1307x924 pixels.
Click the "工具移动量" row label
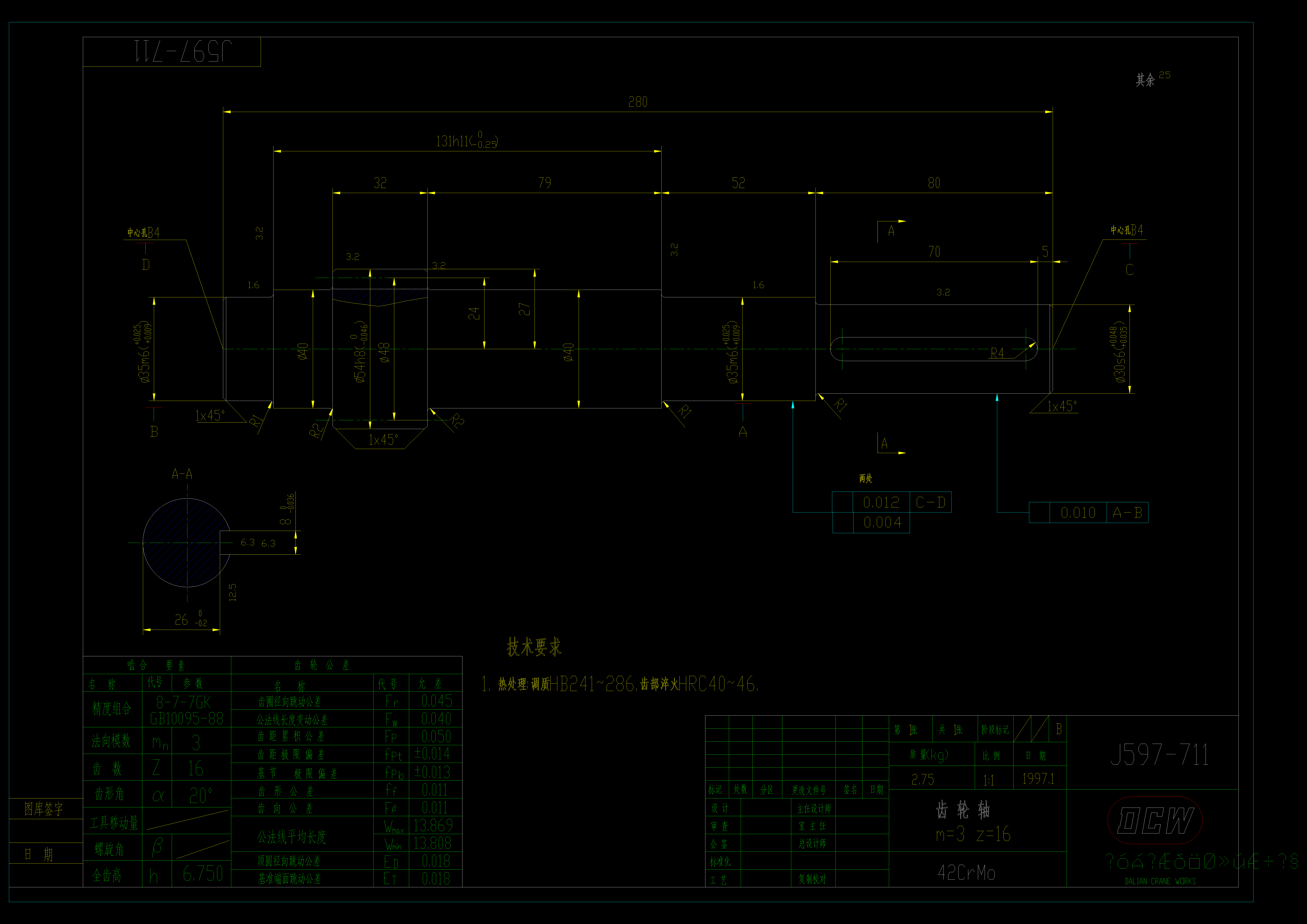tap(114, 823)
